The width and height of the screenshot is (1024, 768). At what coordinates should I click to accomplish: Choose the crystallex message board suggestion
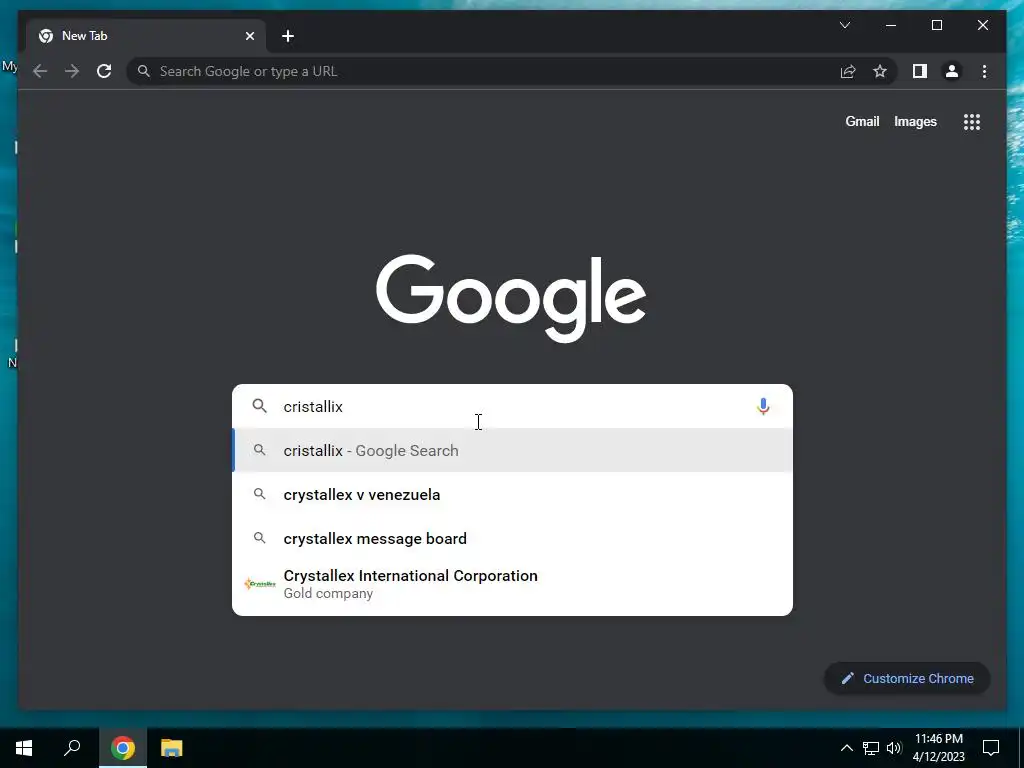tap(513, 538)
